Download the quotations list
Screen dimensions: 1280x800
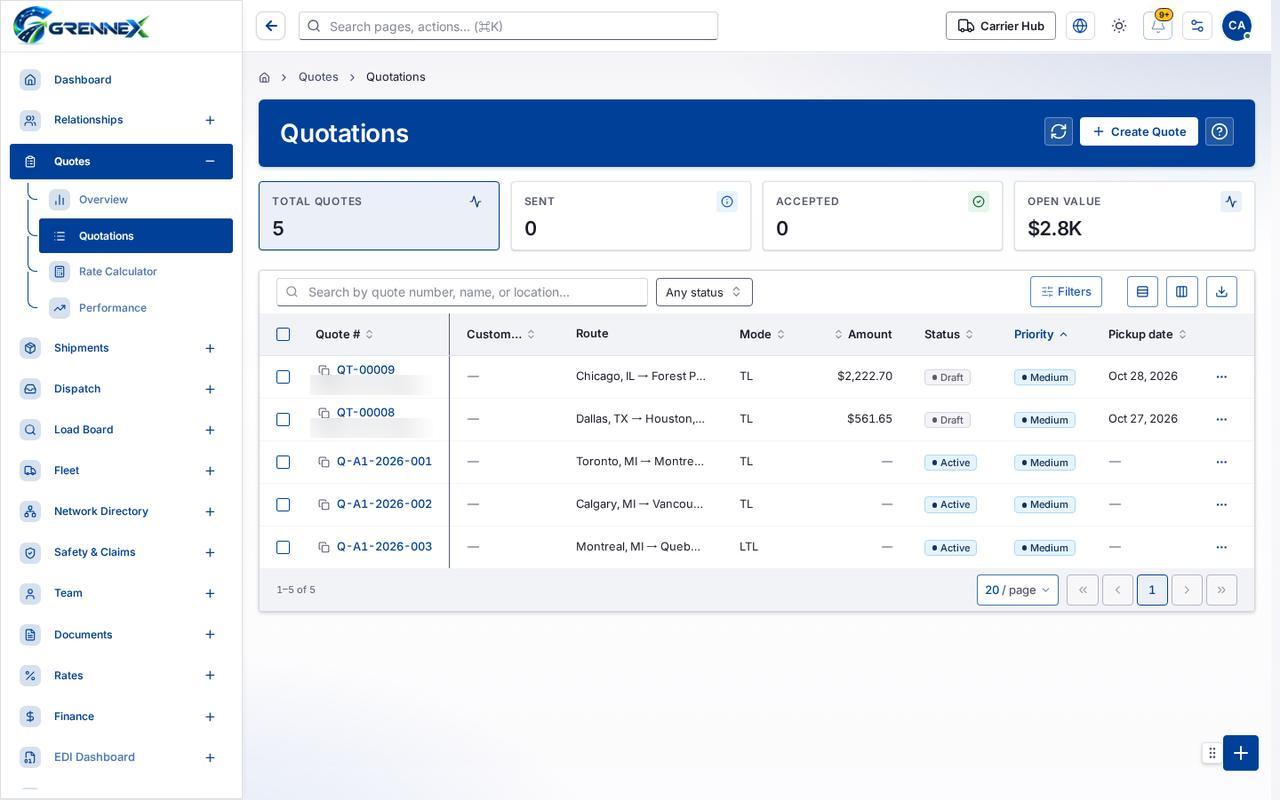pos(1221,292)
